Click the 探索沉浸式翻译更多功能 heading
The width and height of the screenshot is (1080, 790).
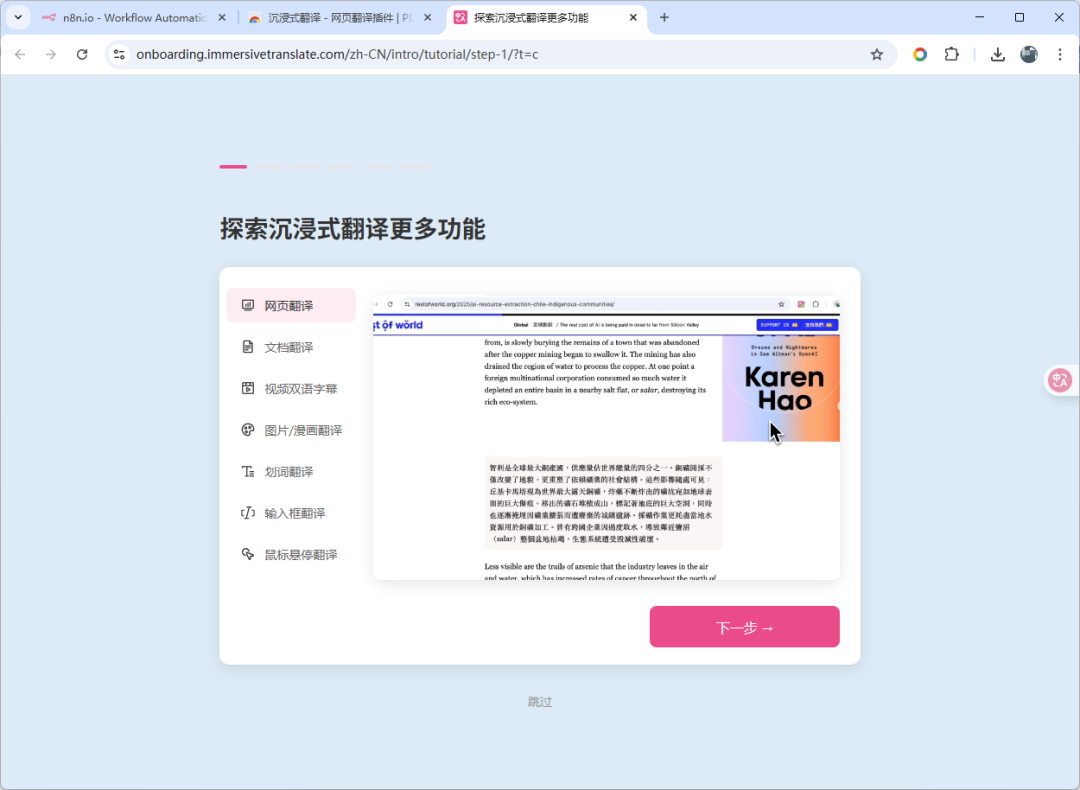pyautogui.click(x=353, y=229)
